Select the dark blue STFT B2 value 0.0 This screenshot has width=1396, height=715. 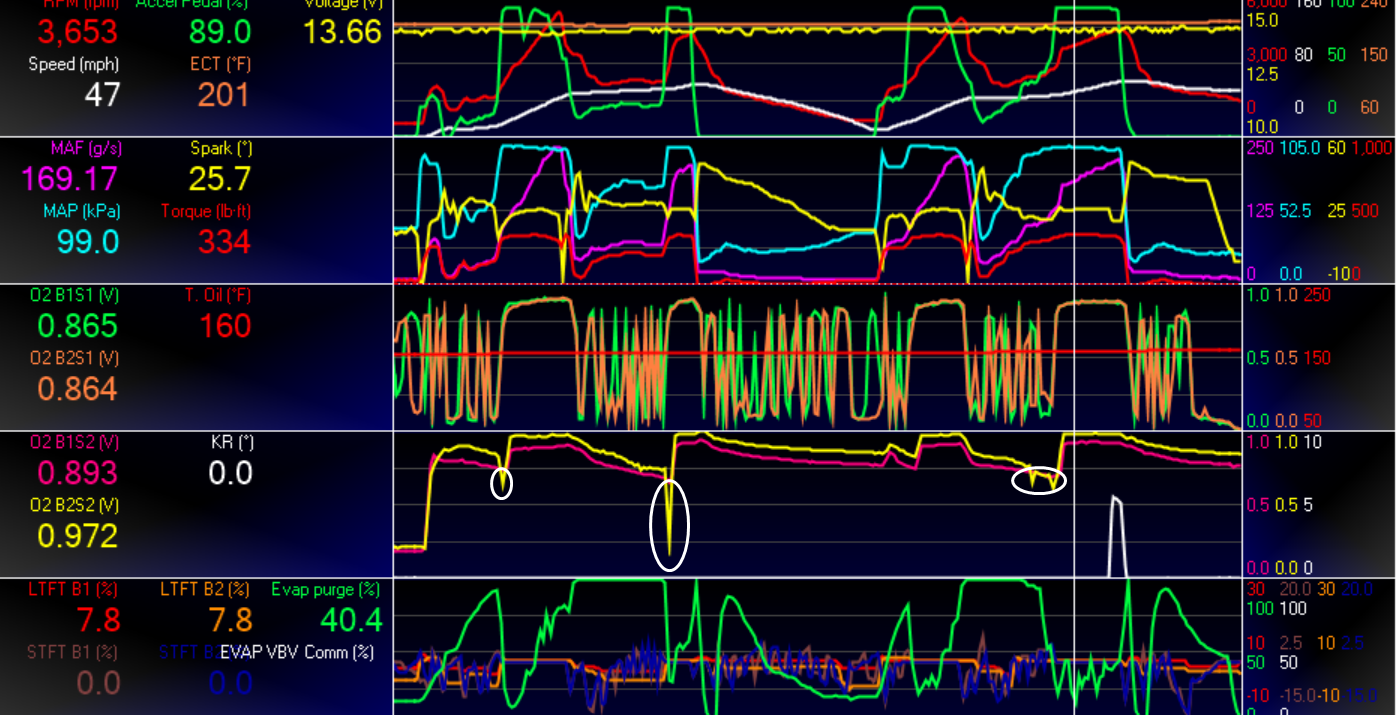(x=230, y=683)
